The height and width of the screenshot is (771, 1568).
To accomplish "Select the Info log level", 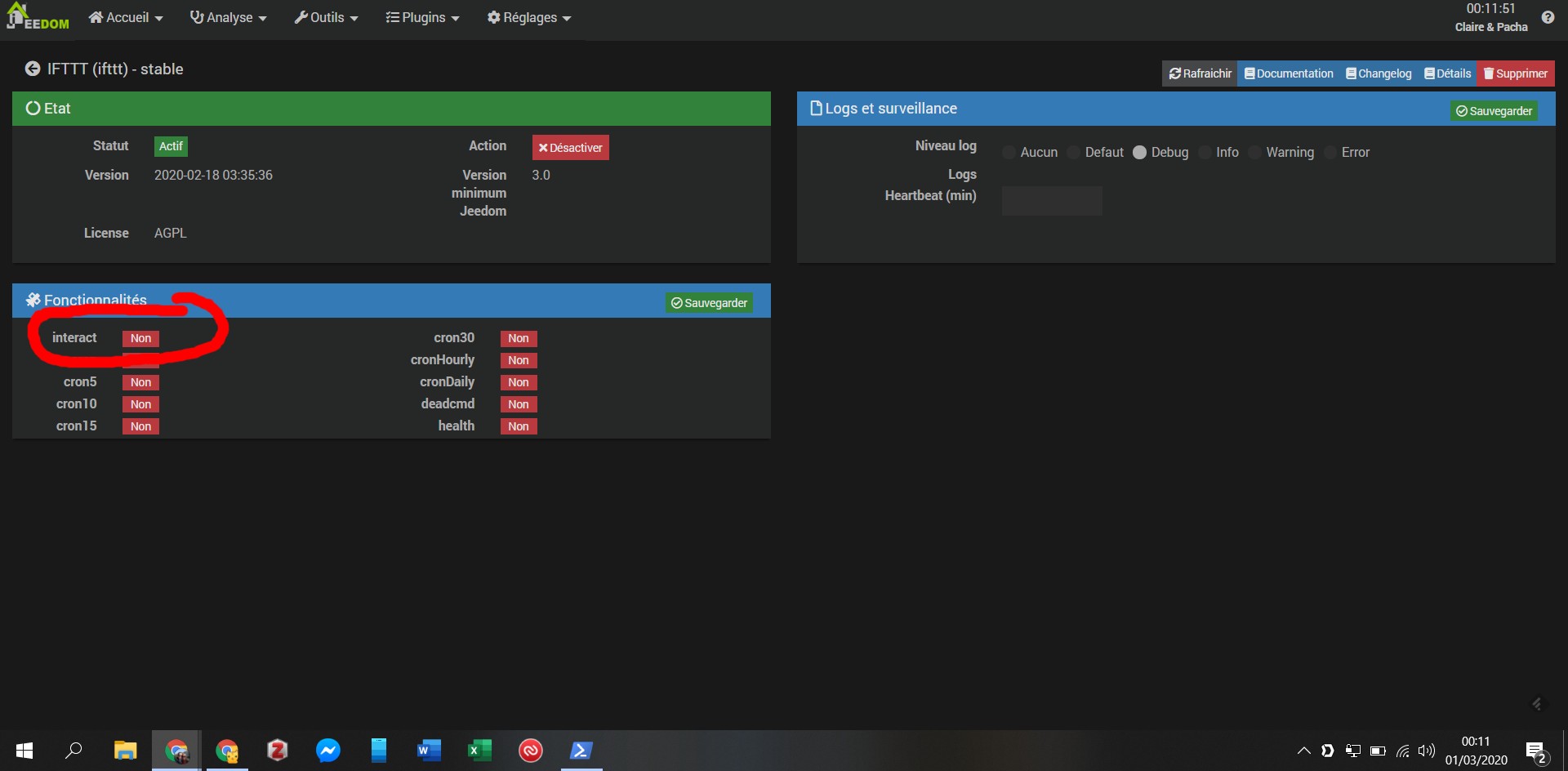I will coord(1205,153).
